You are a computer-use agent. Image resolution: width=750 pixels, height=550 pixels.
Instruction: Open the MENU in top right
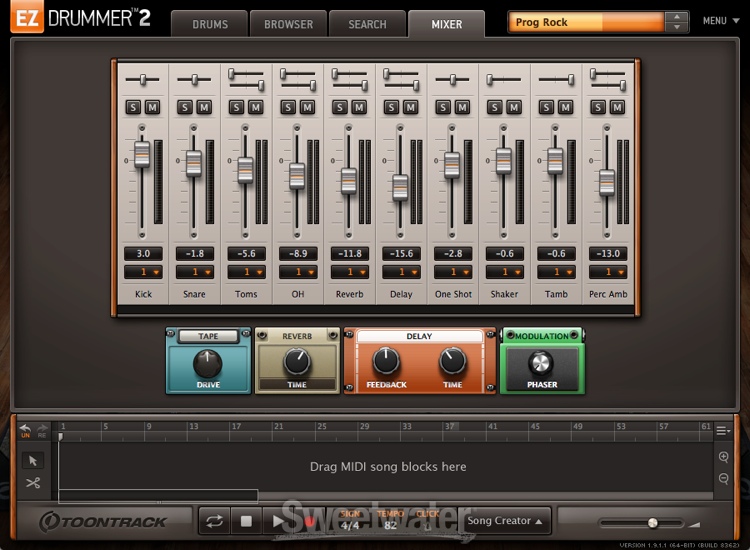pyautogui.click(x=718, y=21)
